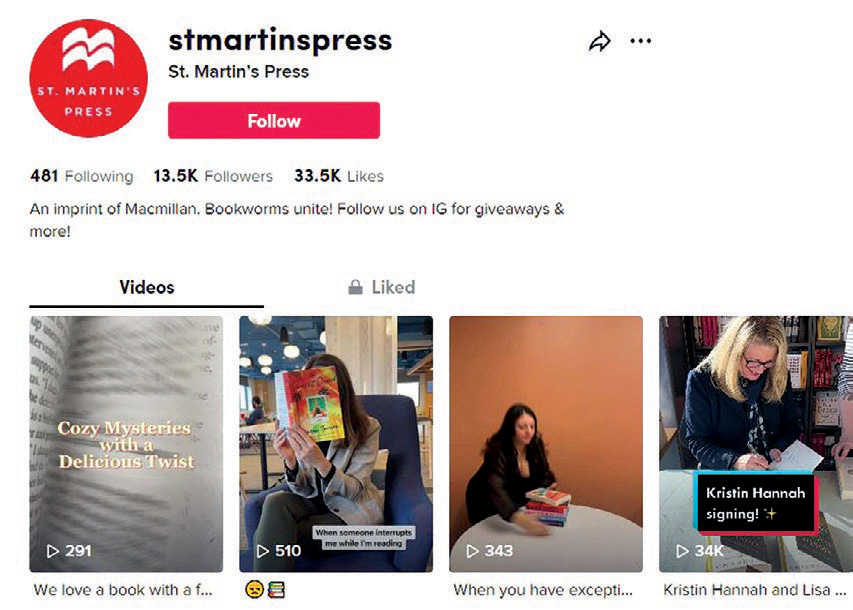This screenshot has height=610, width=853.
Task: Click the 33.5K Likes count
Action: pyautogui.click(x=339, y=176)
